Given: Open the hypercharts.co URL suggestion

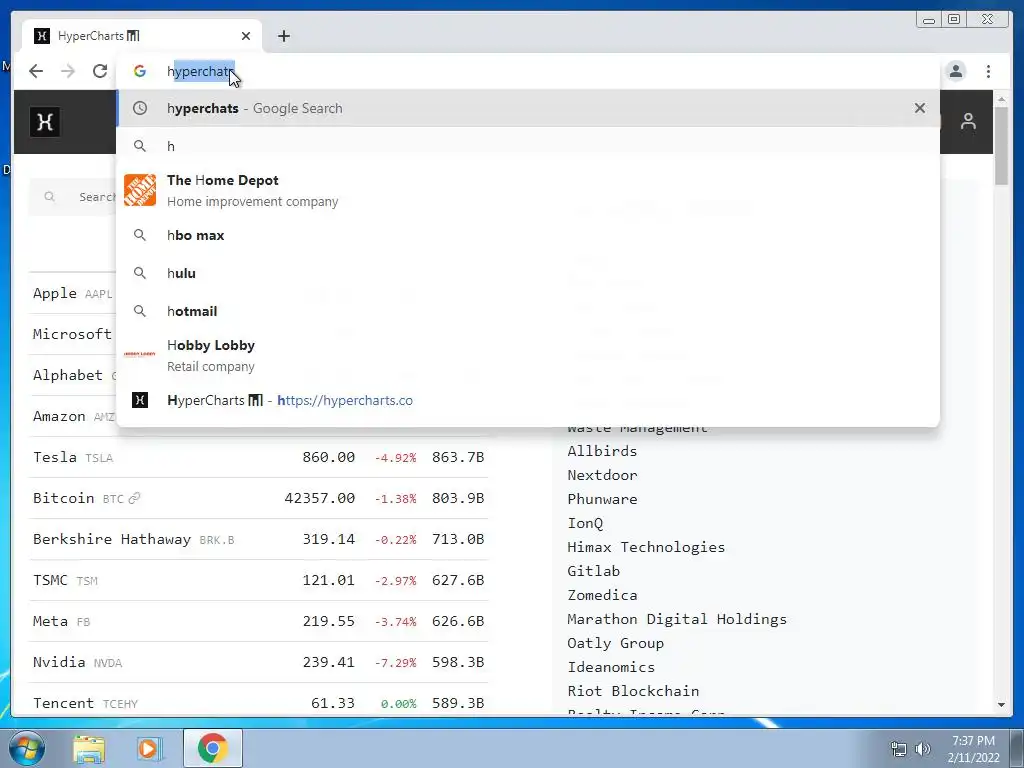Looking at the screenshot, I should [x=528, y=400].
